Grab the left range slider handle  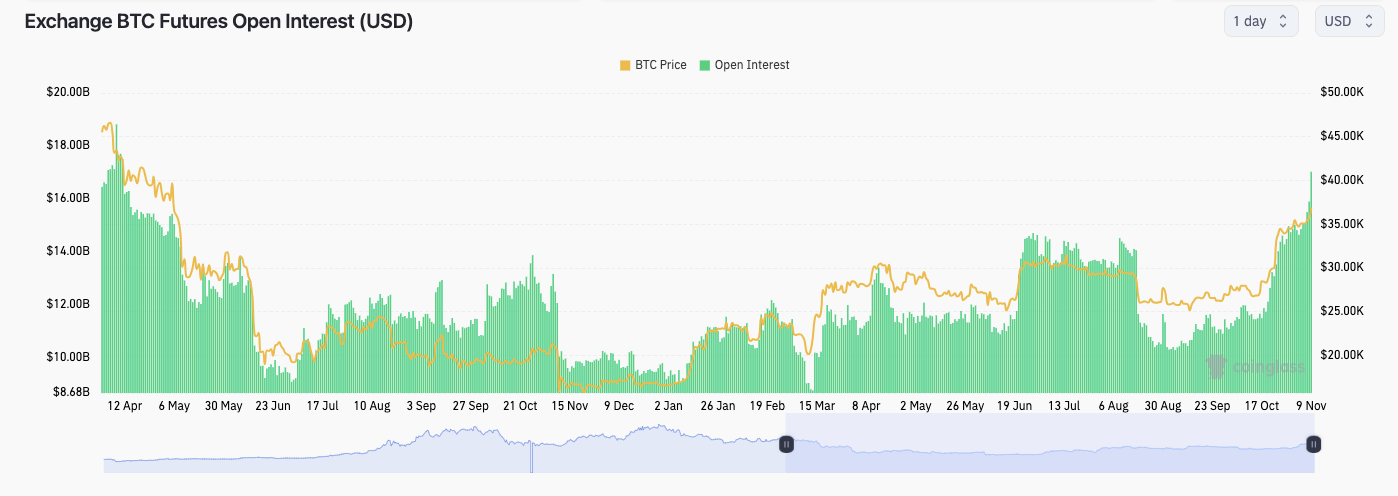pyautogui.click(x=786, y=444)
